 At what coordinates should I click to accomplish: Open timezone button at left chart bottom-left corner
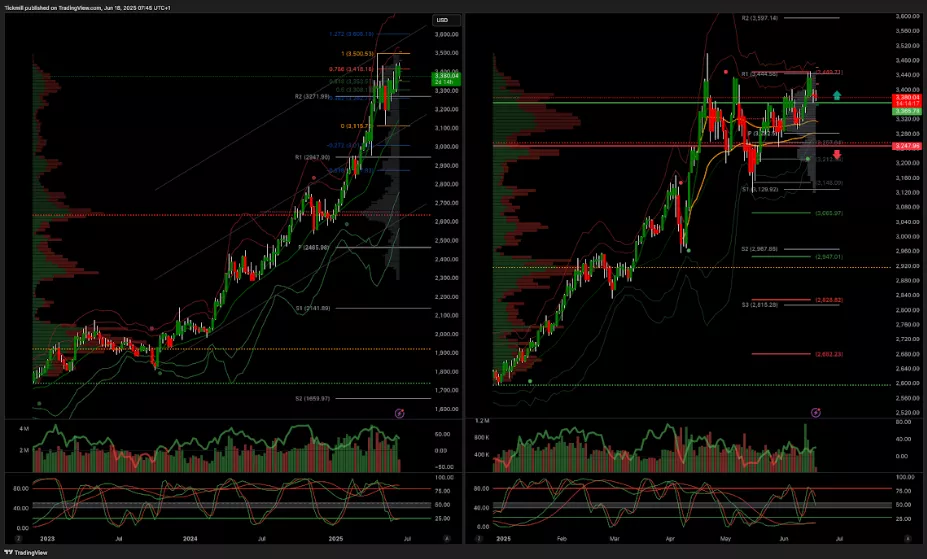[10, 538]
